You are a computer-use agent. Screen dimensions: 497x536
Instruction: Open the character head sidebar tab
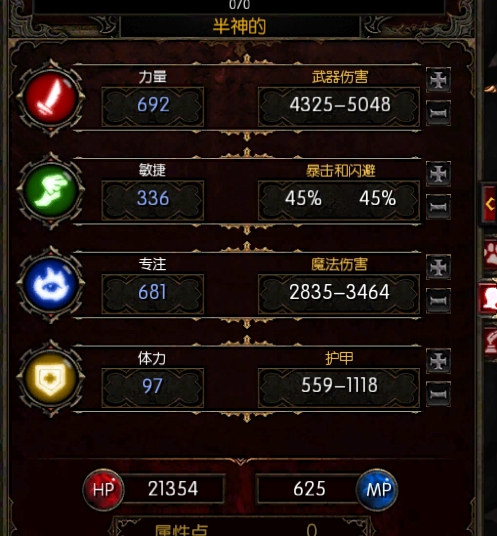pos(489,298)
